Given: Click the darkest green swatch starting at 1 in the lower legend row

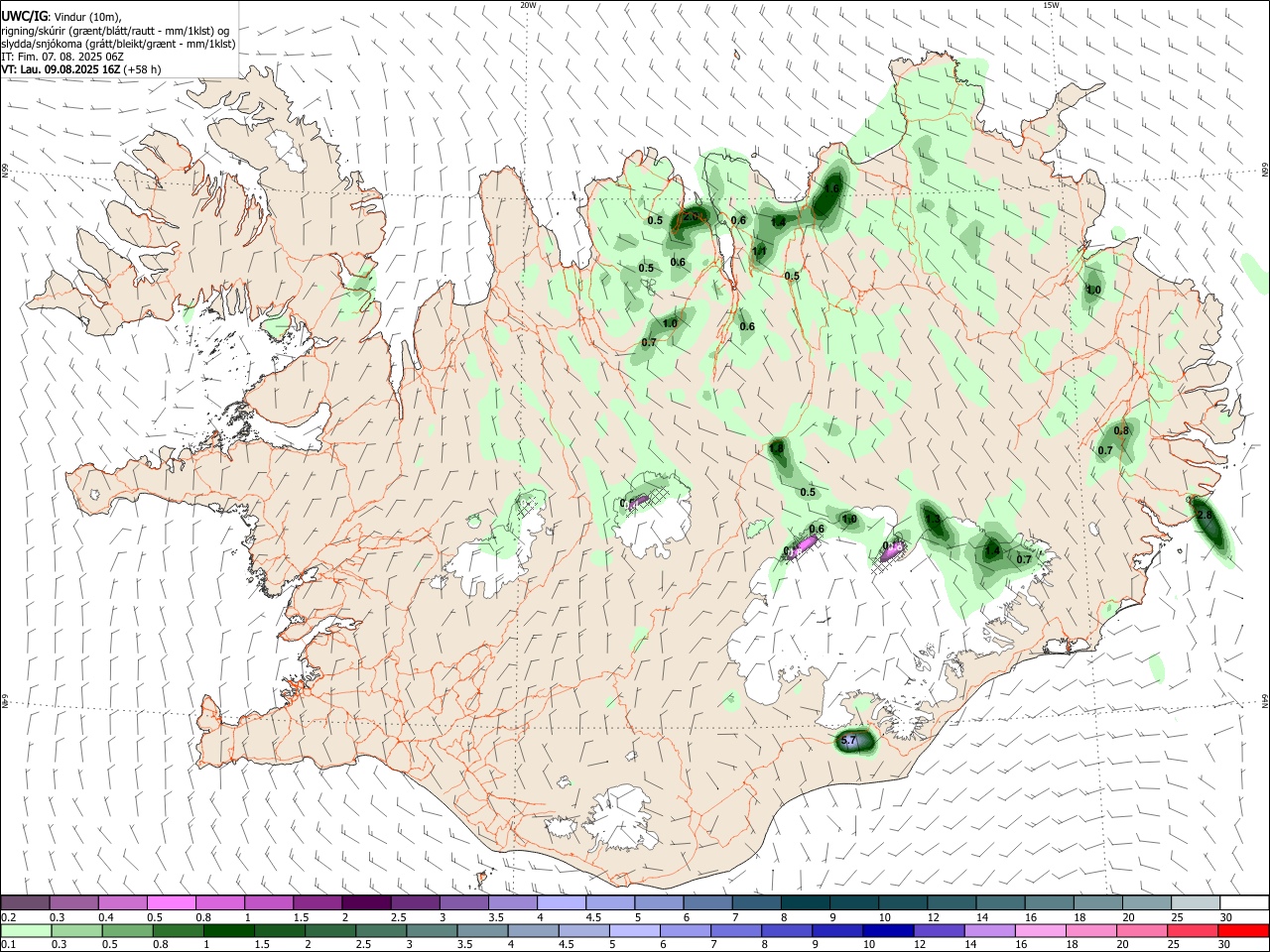Looking at the screenshot, I should (228, 931).
